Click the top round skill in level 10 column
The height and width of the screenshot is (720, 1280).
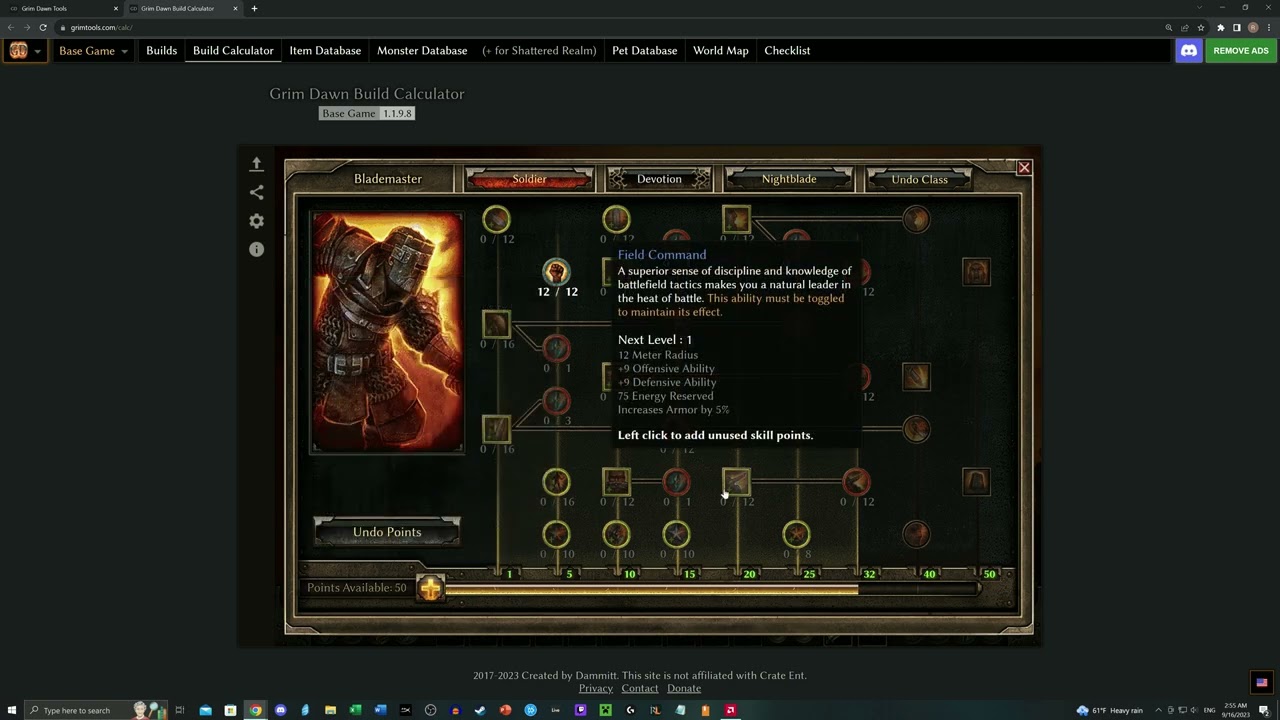616,219
